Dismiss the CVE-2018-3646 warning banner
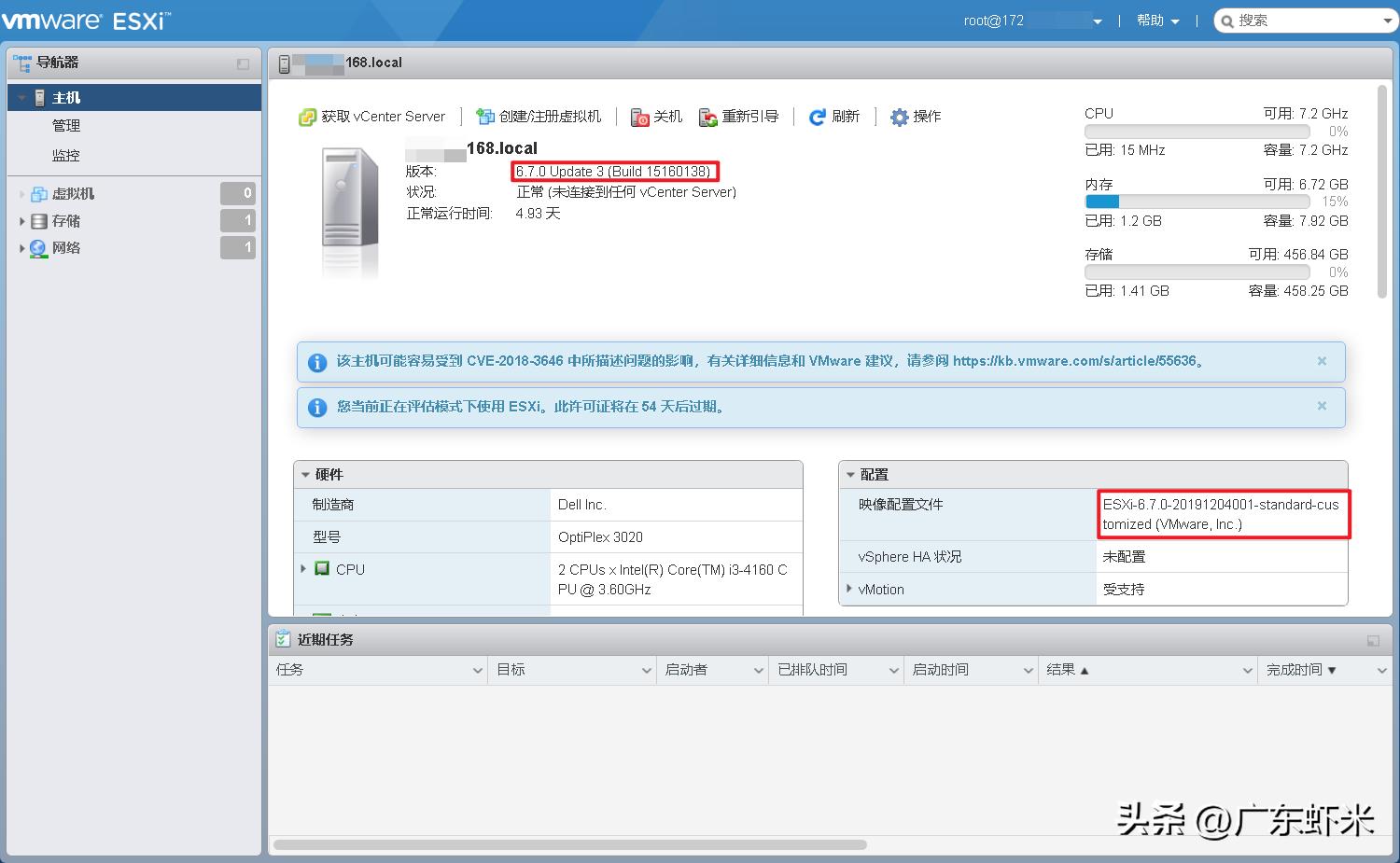 1322,361
